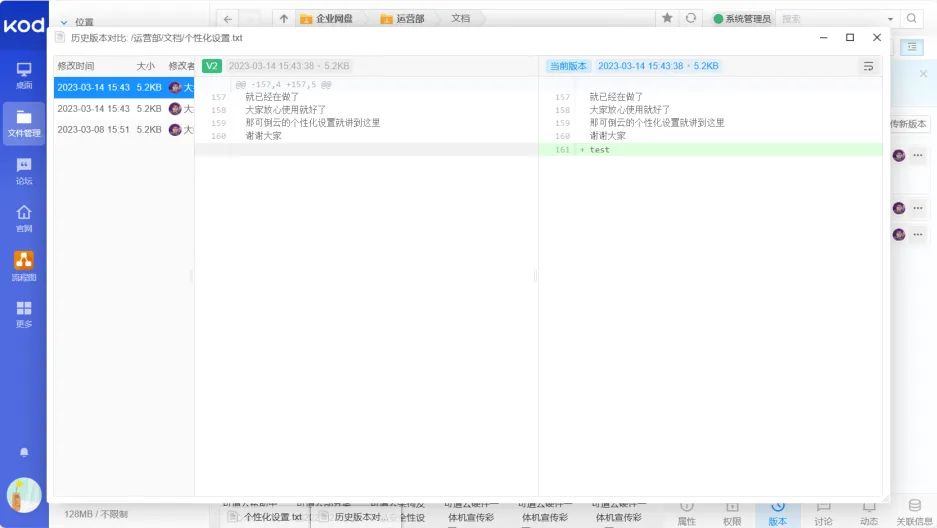The width and height of the screenshot is (937, 528).
Task: Select the 2023-03-08 15:51 version row
Action: pos(124,130)
